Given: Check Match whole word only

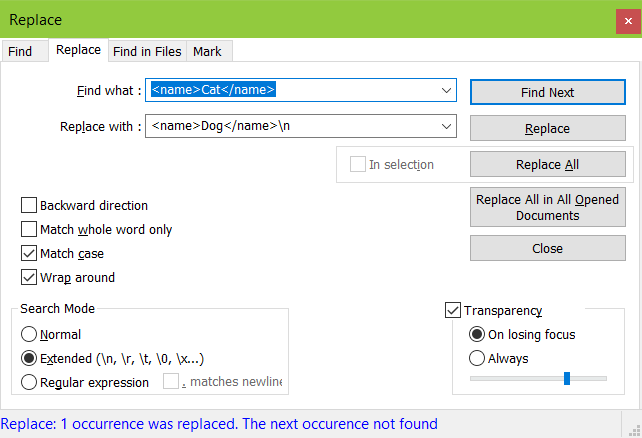Looking at the screenshot, I should click(29, 229).
